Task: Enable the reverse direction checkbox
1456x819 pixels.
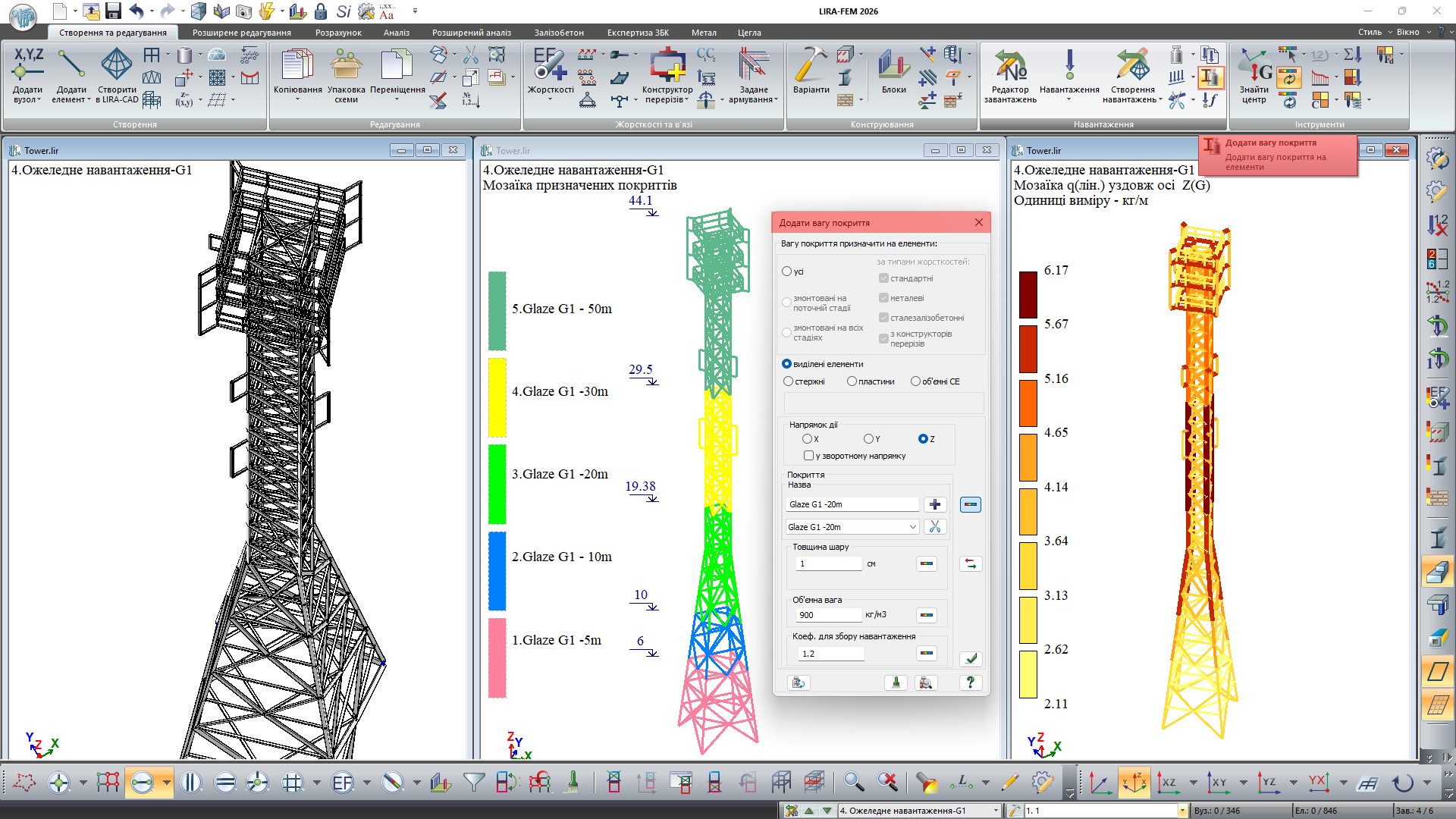Action: pyautogui.click(x=808, y=456)
